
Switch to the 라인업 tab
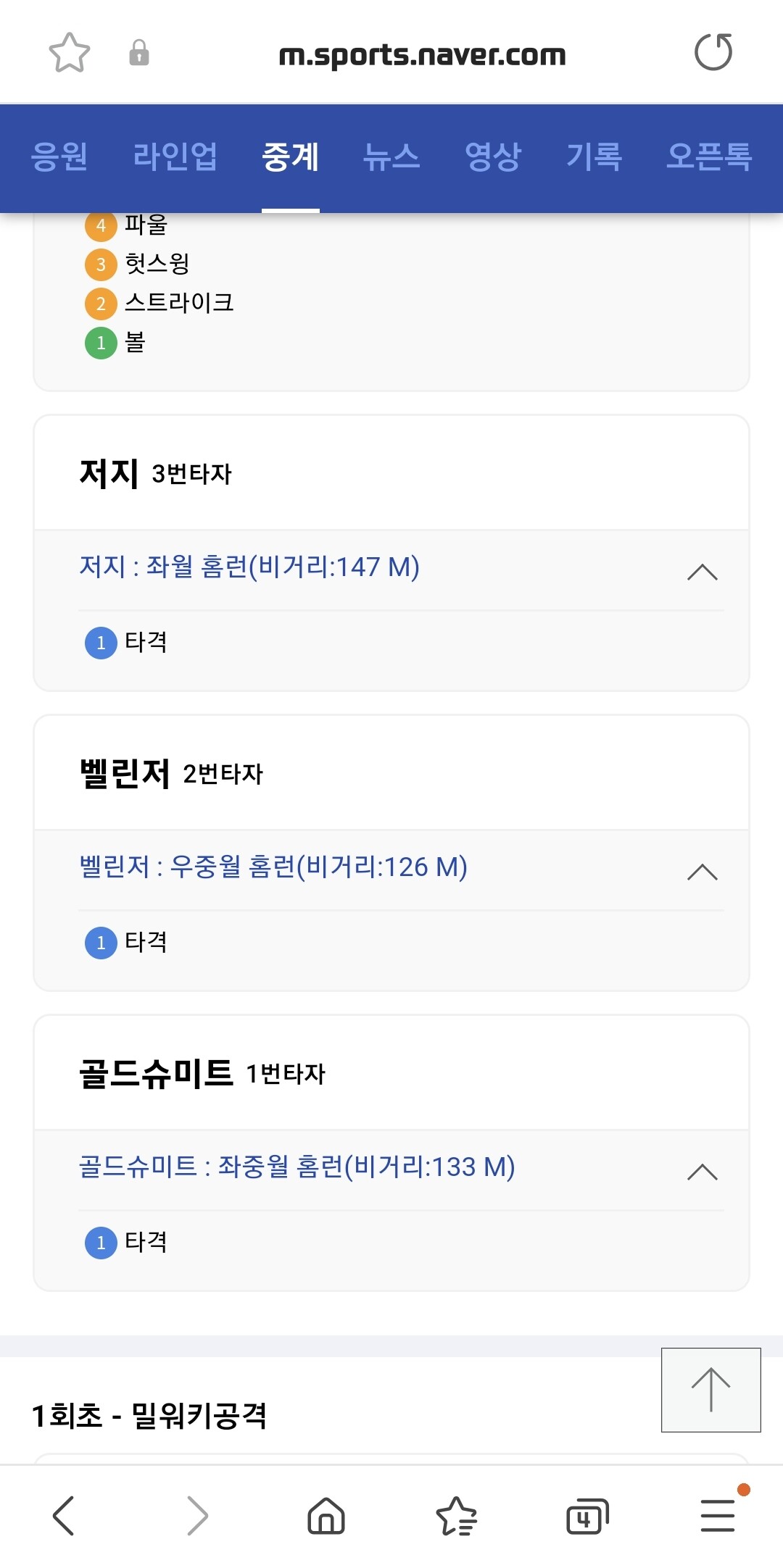[175, 157]
